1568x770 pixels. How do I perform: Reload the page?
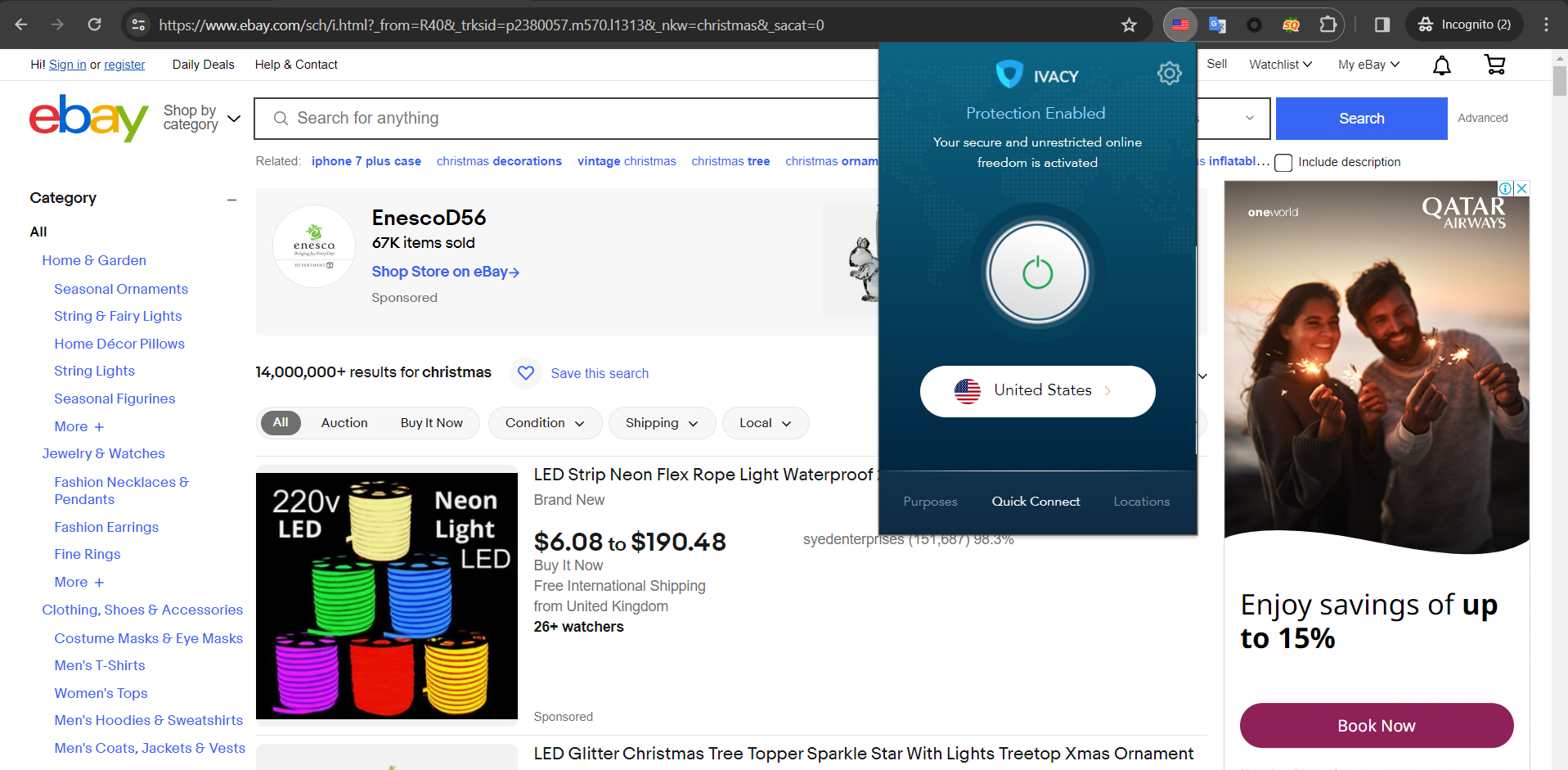pyautogui.click(x=95, y=25)
